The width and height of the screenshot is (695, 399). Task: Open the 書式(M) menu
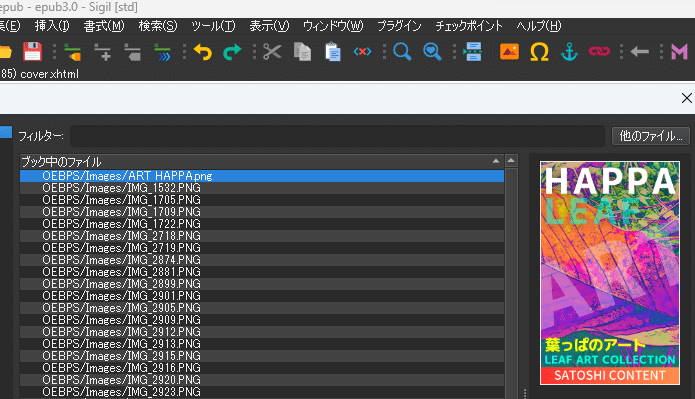104,26
